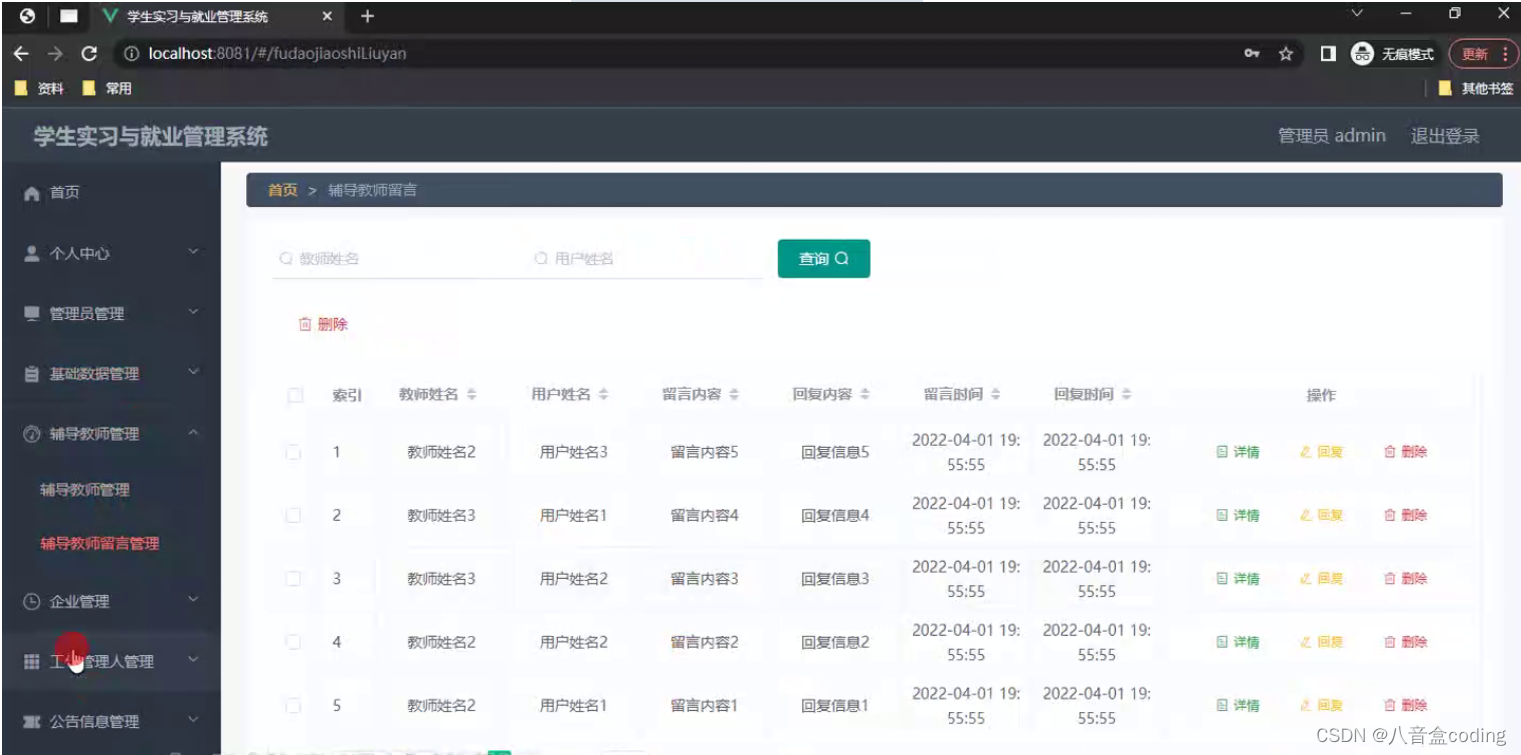Expand the 公告信息管理 menu
1521x755 pixels.
[x=110, y=721]
